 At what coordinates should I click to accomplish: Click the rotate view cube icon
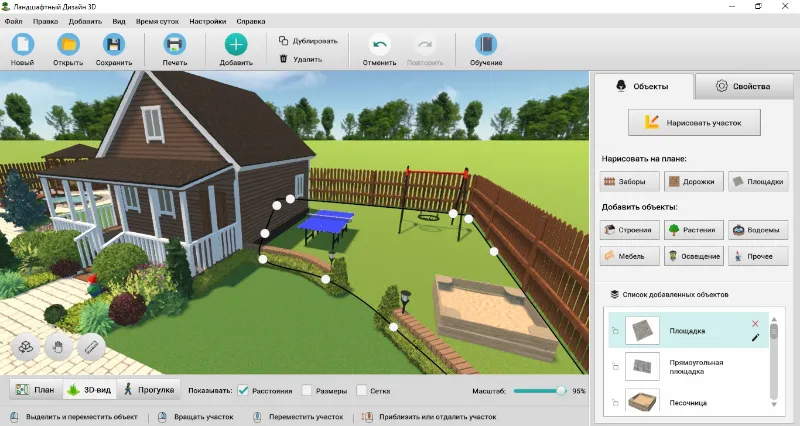pos(26,347)
